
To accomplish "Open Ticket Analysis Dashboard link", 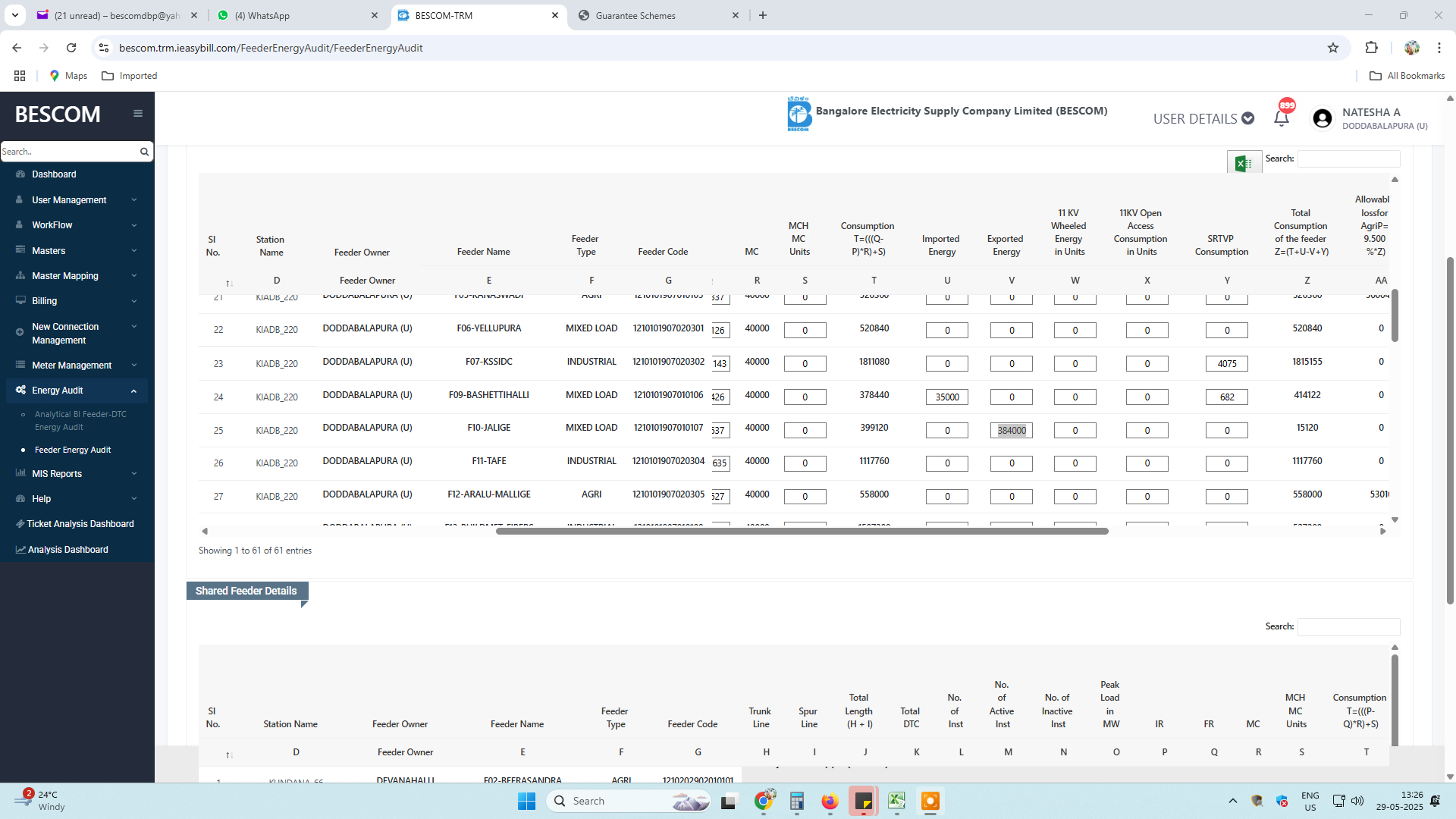I will (x=80, y=524).
